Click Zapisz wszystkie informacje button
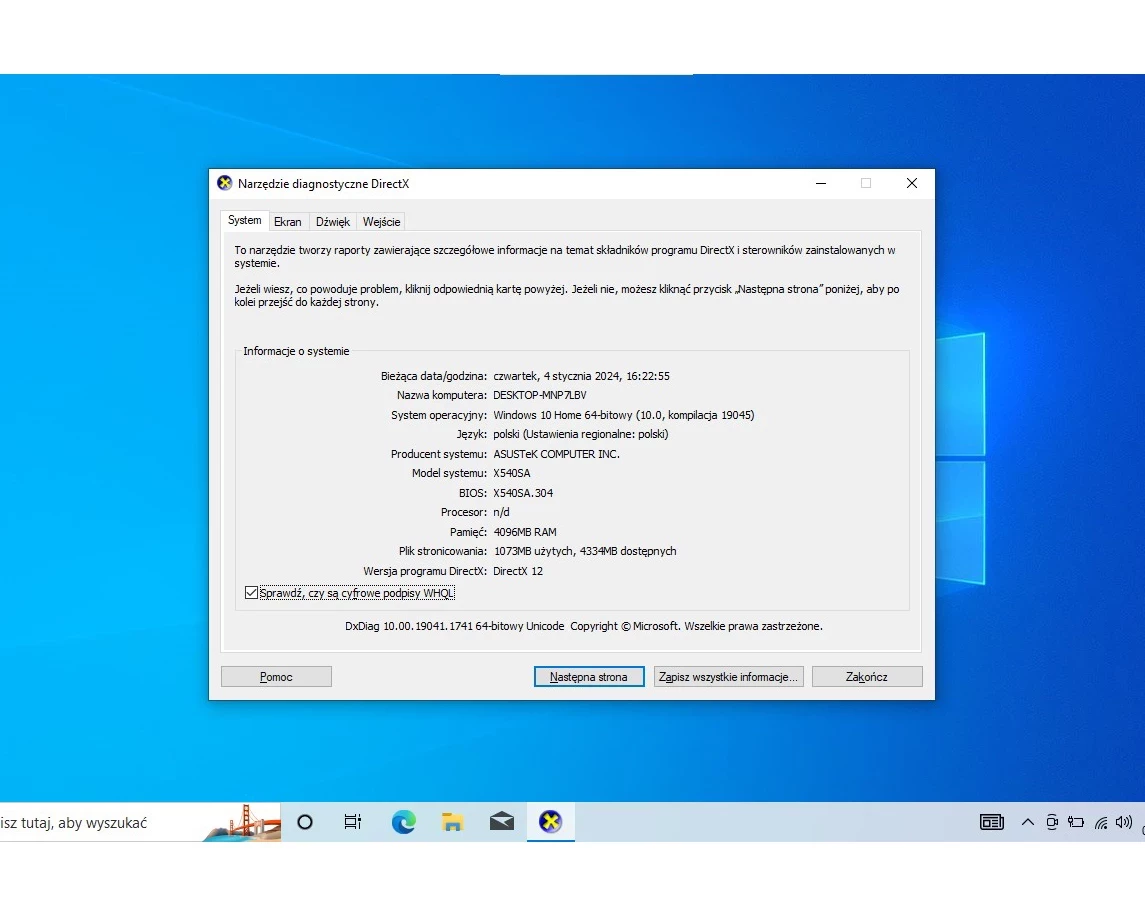Viewport: 1145px width, 916px height. [x=728, y=677]
